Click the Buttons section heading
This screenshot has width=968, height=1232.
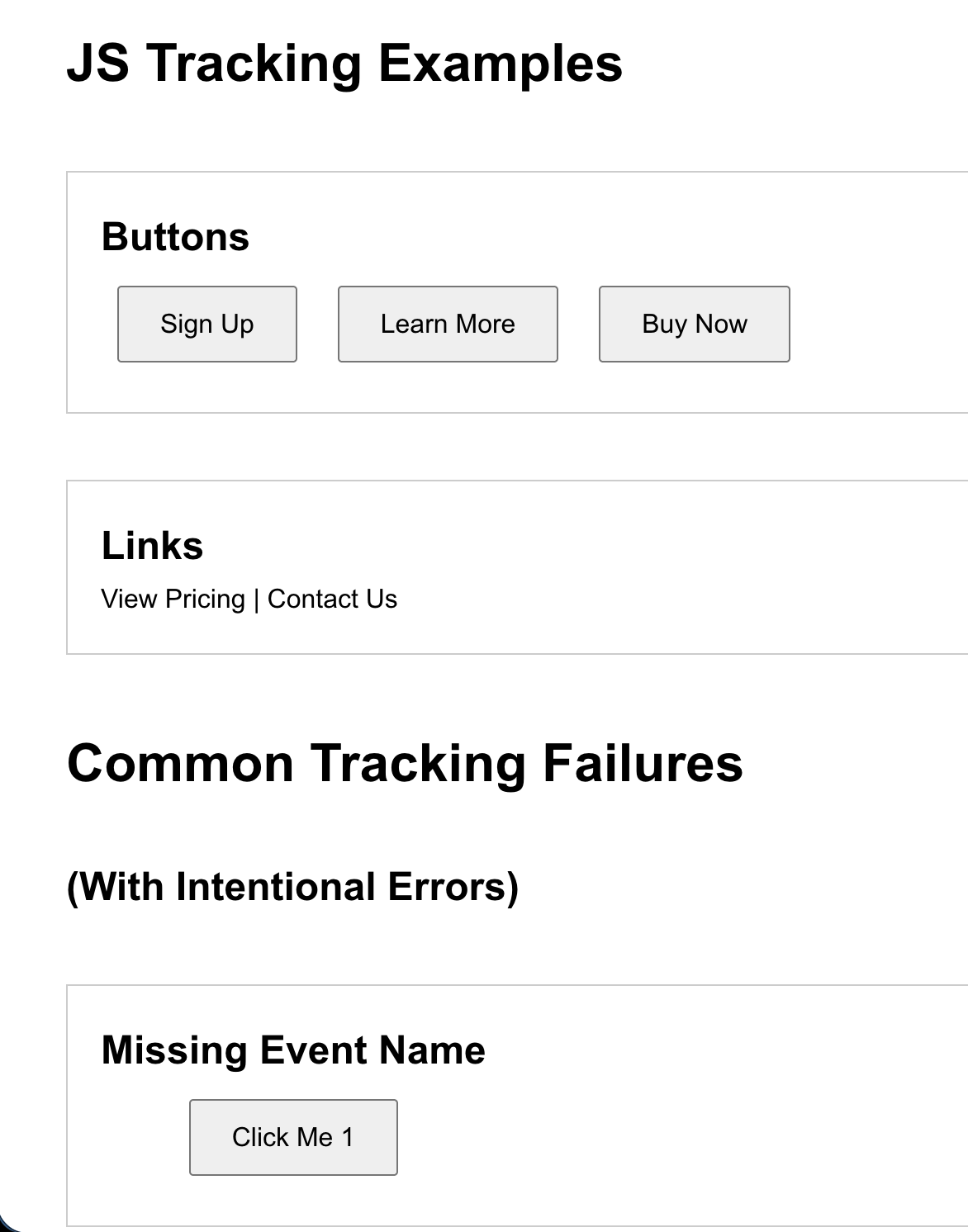[175, 237]
